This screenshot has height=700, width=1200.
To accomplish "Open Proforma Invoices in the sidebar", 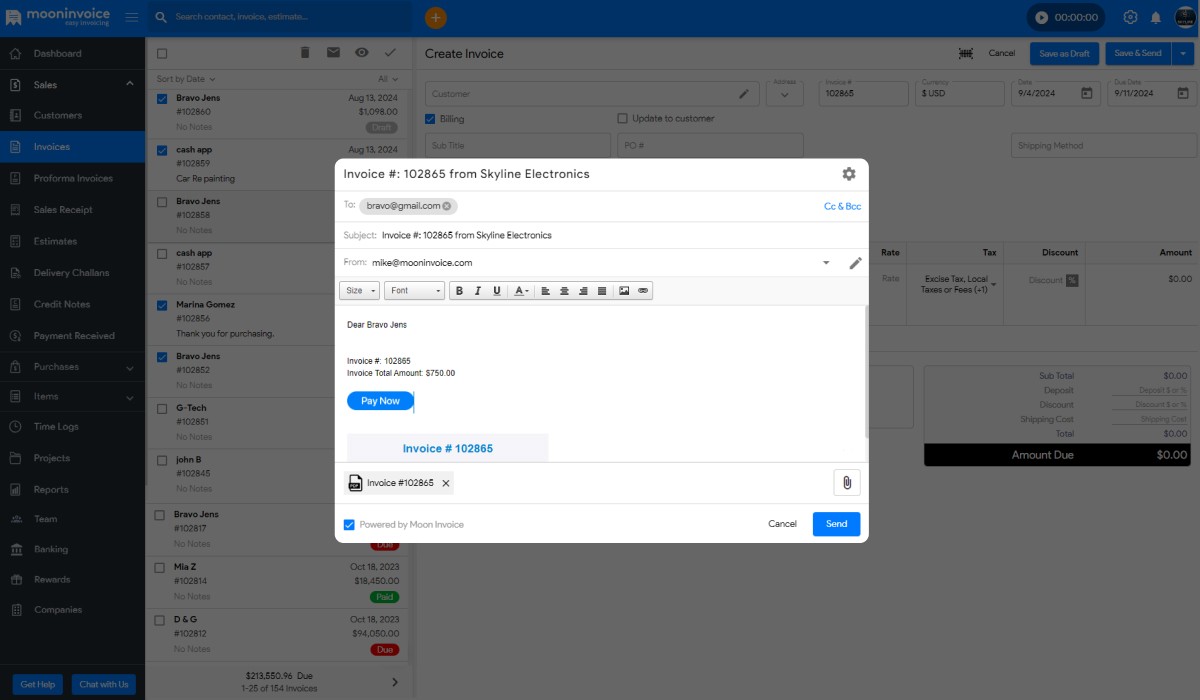I will [72, 178].
